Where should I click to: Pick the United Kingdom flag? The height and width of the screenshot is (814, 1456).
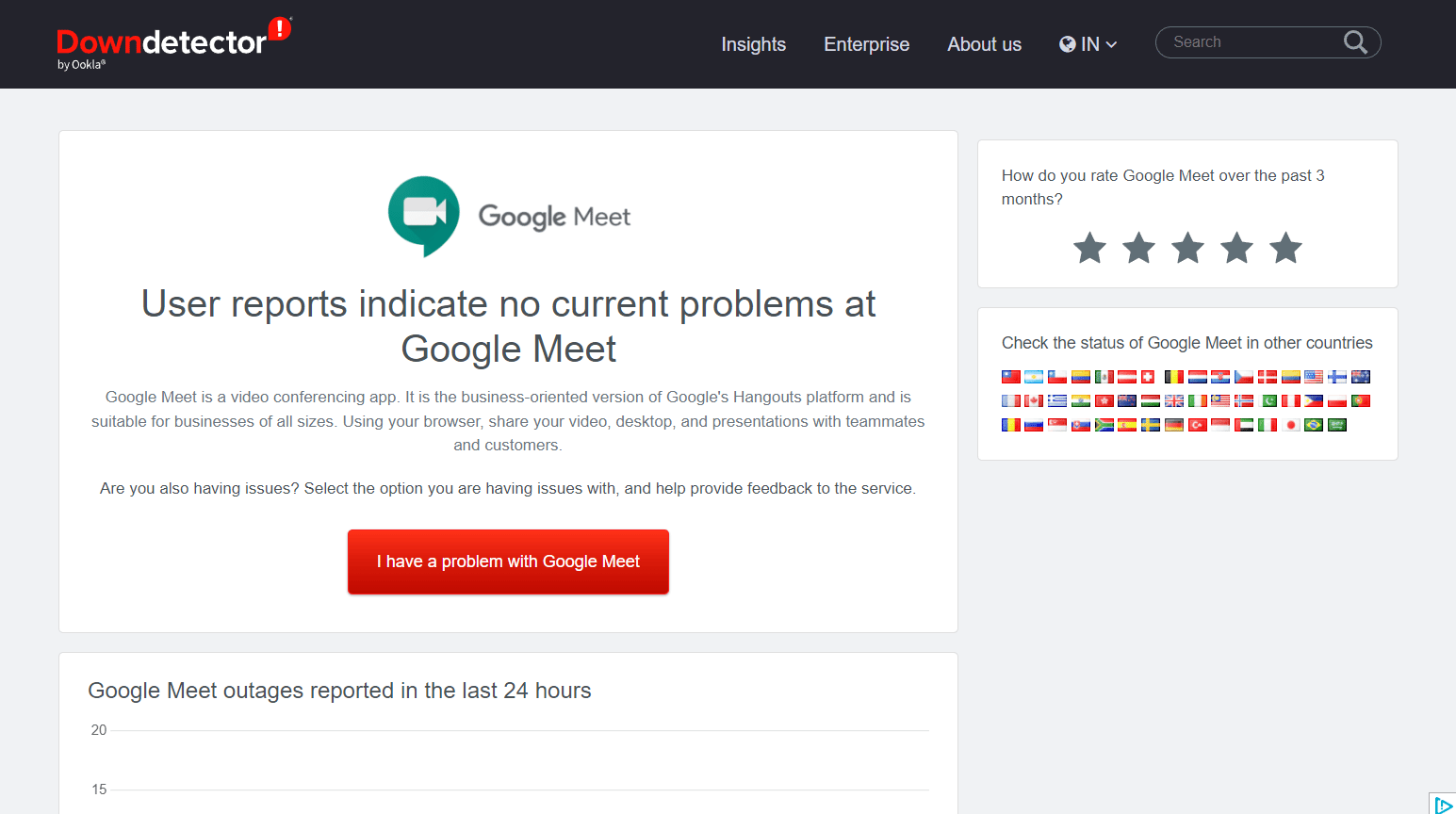(1174, 400)
